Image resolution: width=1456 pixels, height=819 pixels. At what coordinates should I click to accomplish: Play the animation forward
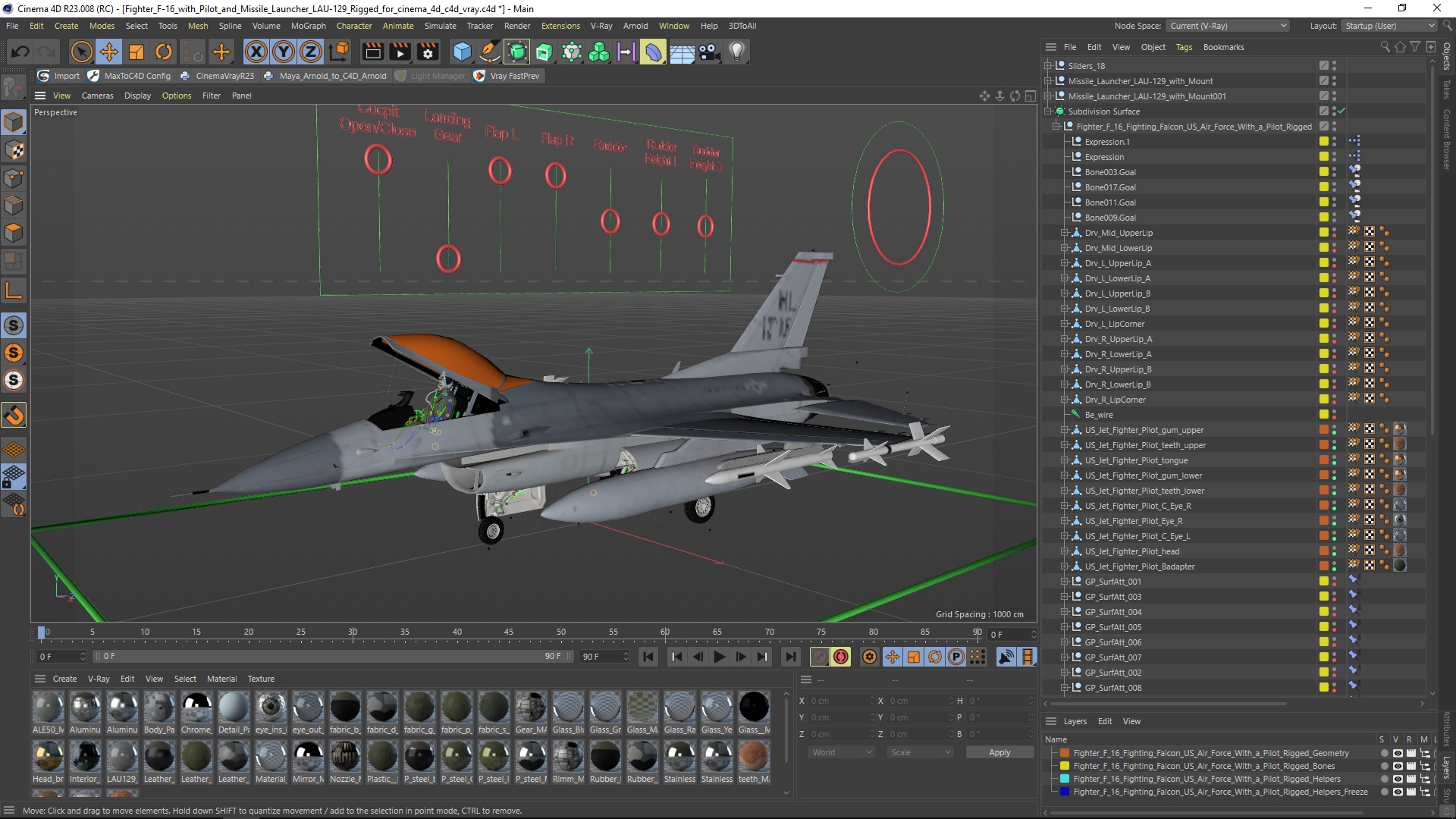[x=719, y=657]
